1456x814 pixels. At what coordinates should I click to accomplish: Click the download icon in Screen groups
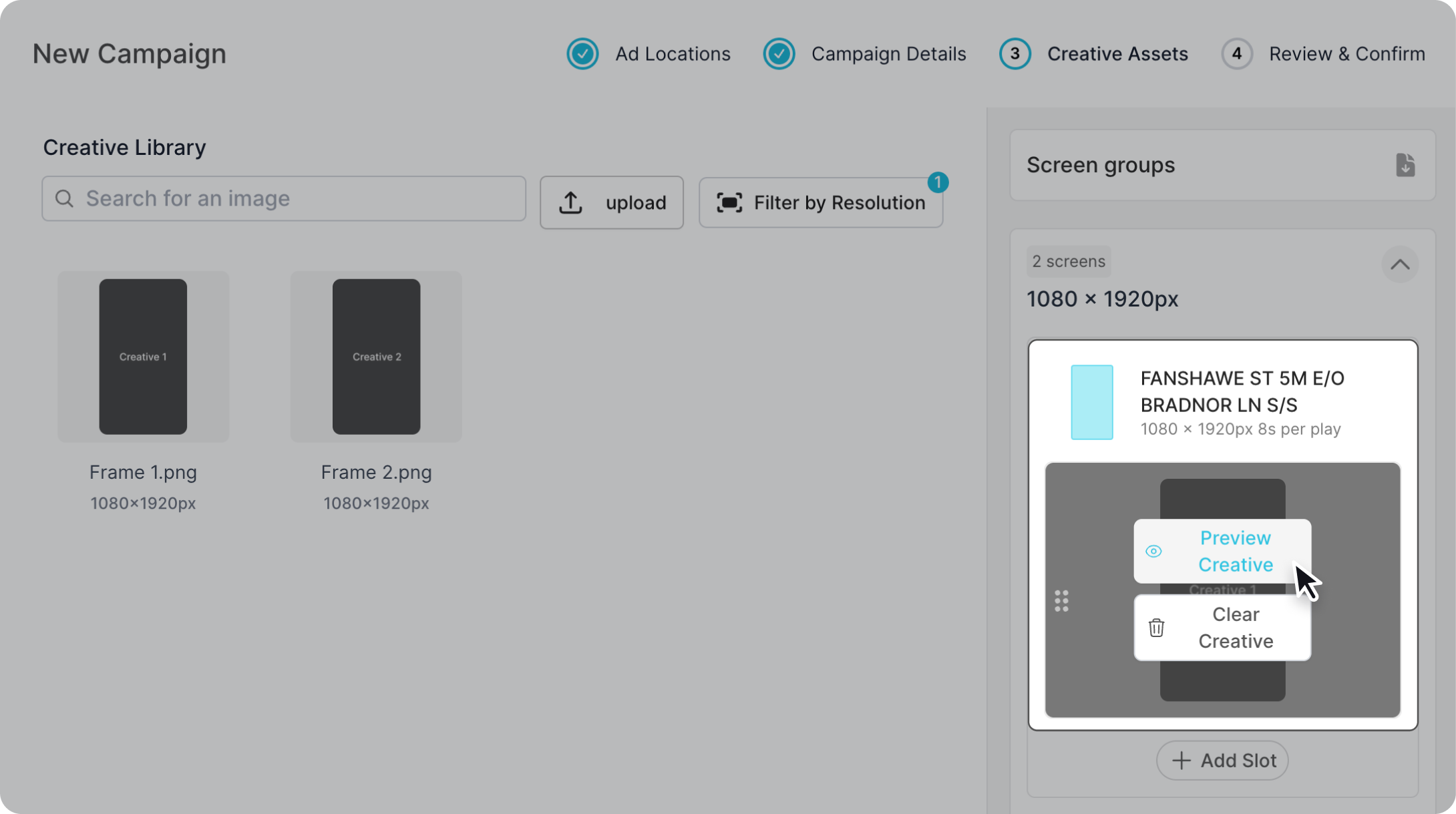[1405, 165]
